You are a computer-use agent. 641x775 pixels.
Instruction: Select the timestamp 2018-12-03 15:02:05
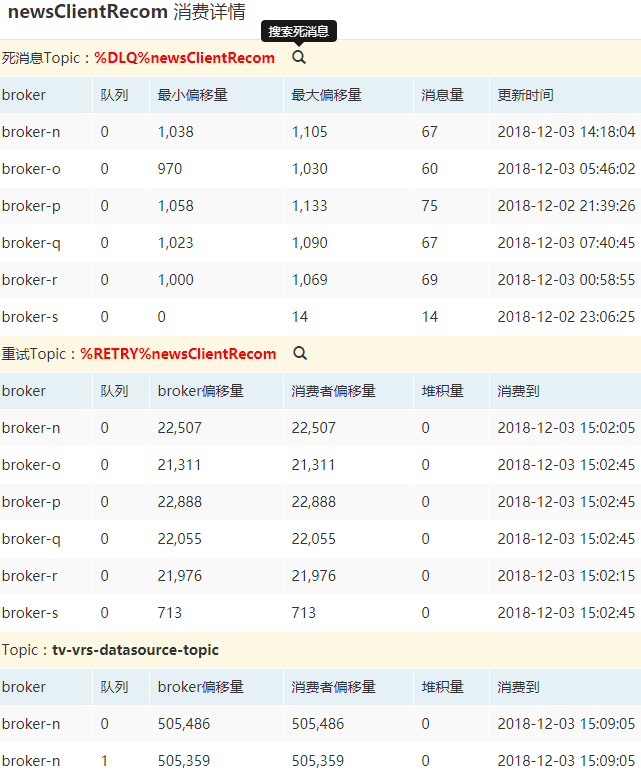pos(566,428)
